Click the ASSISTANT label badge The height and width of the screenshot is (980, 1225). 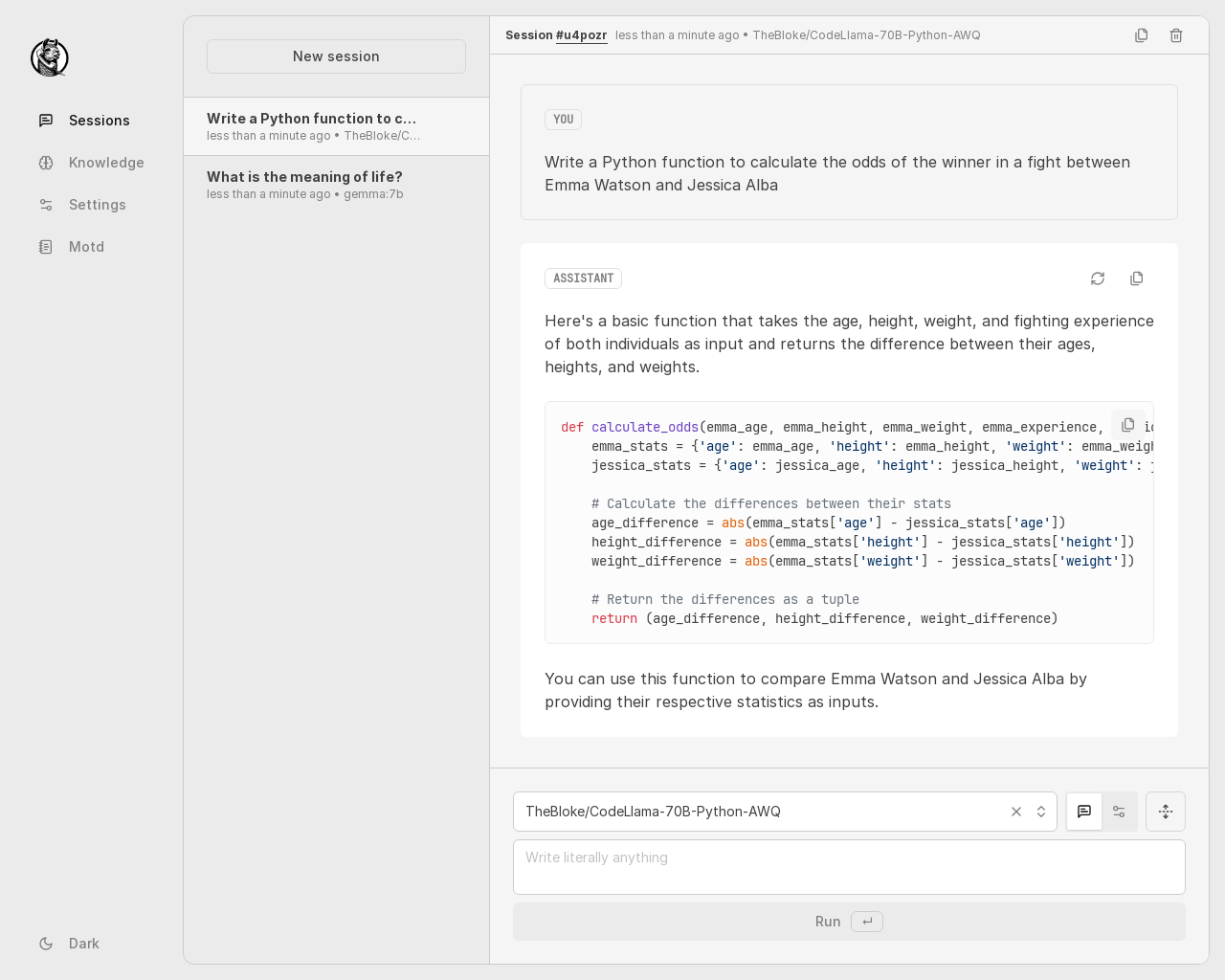point(583,278)
